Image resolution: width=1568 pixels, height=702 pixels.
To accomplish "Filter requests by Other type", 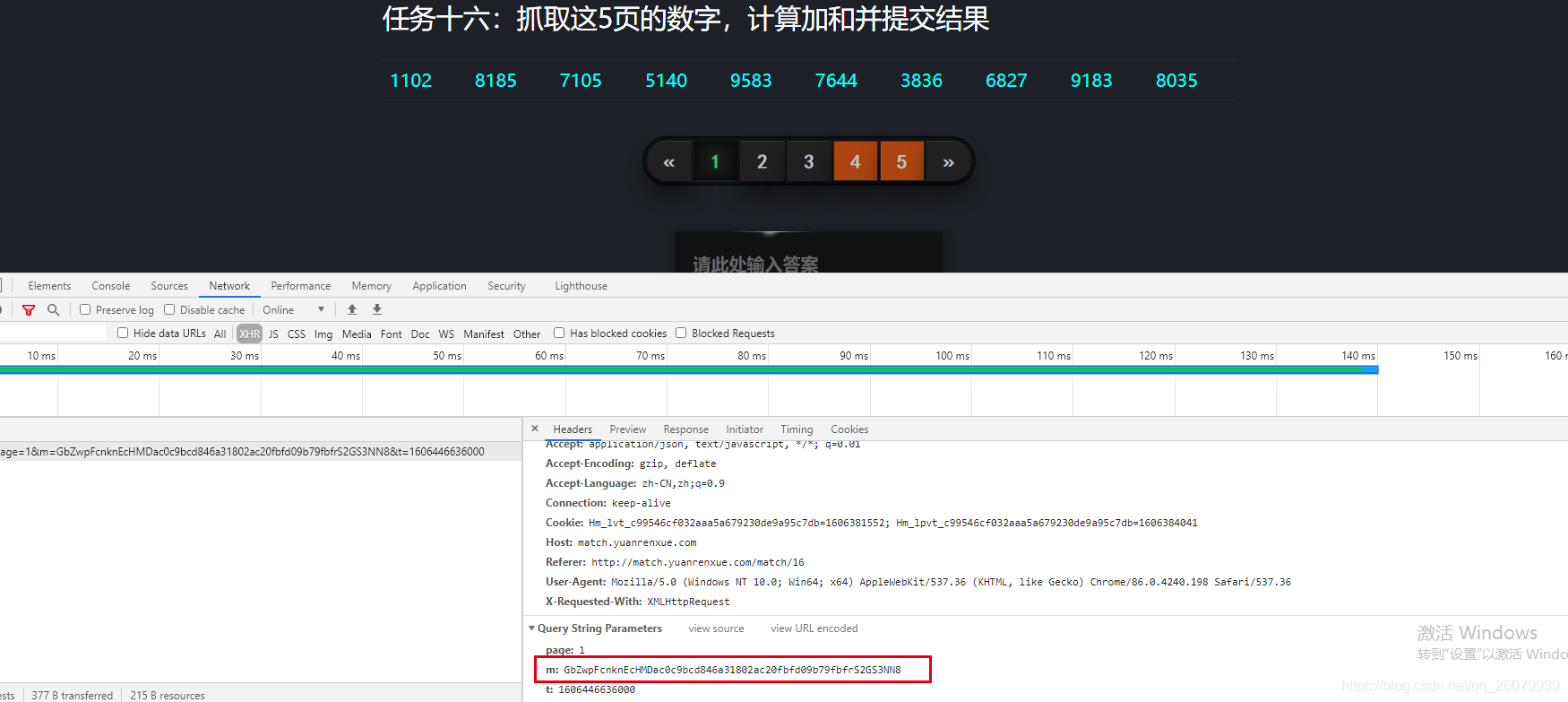I will [527, 334].
